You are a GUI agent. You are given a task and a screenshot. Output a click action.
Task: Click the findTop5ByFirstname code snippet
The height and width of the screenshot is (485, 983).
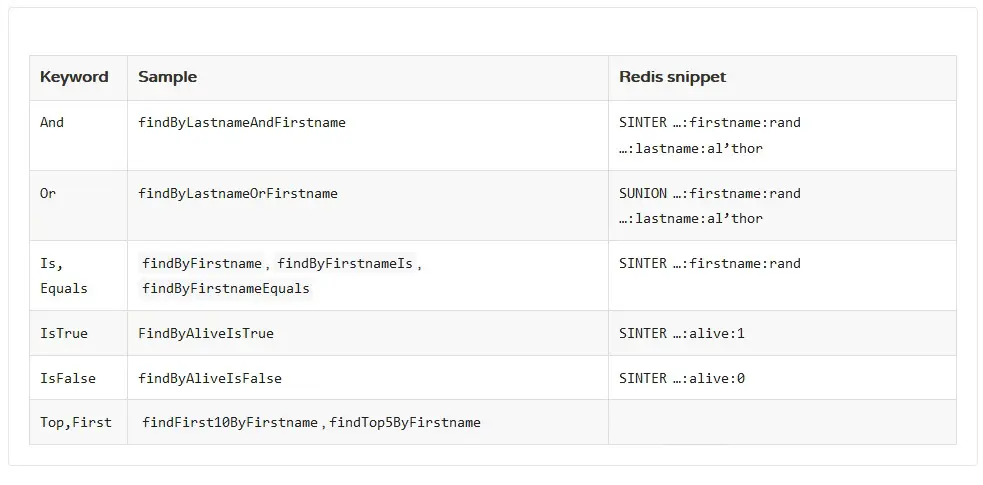405,422
